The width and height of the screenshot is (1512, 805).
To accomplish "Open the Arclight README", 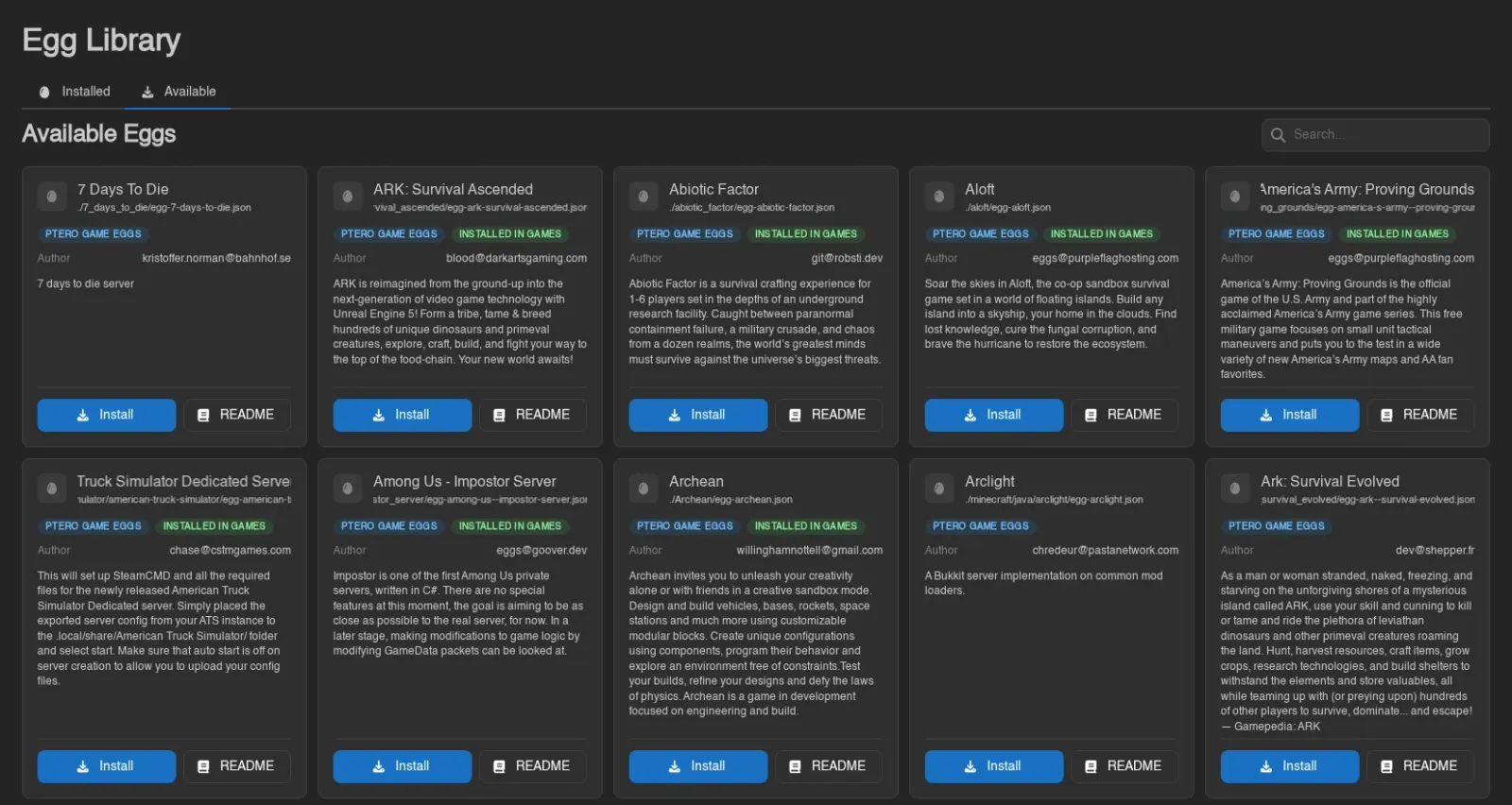I will (x=1125, y=766).
